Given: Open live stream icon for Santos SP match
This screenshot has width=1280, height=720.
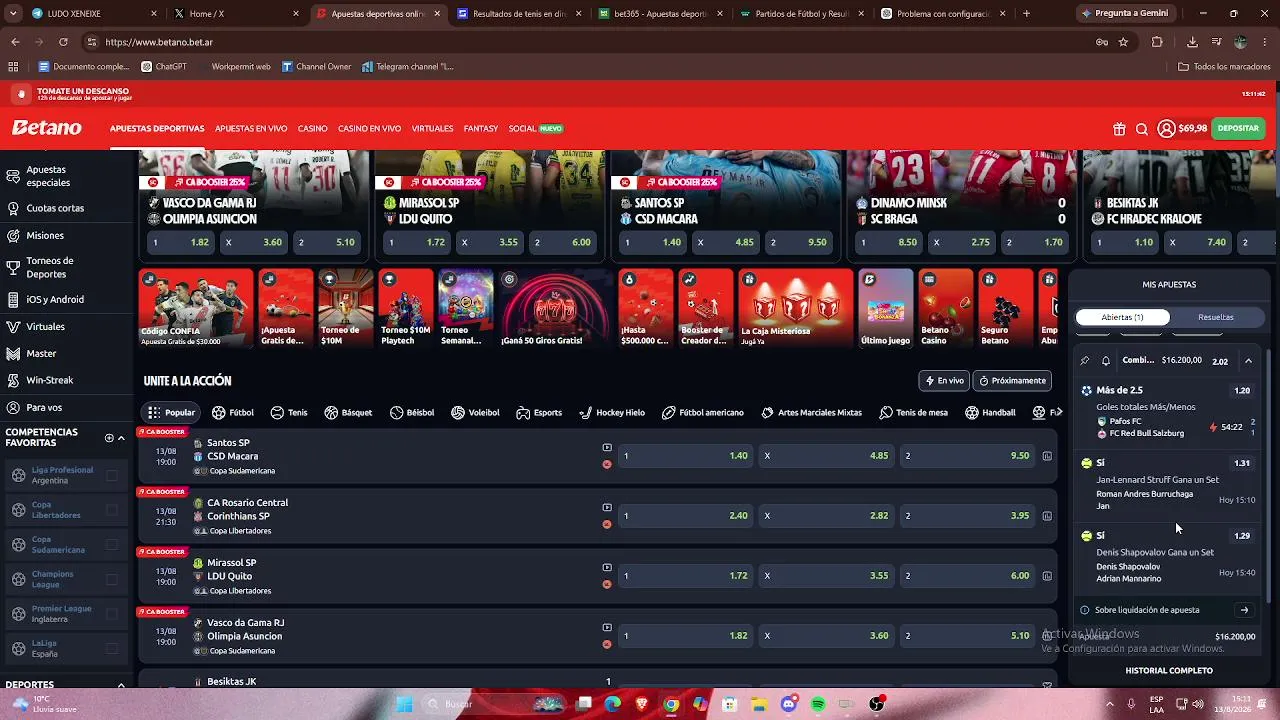Looking at the screenshot, I should pyautogui.click(x=607, y=448).
